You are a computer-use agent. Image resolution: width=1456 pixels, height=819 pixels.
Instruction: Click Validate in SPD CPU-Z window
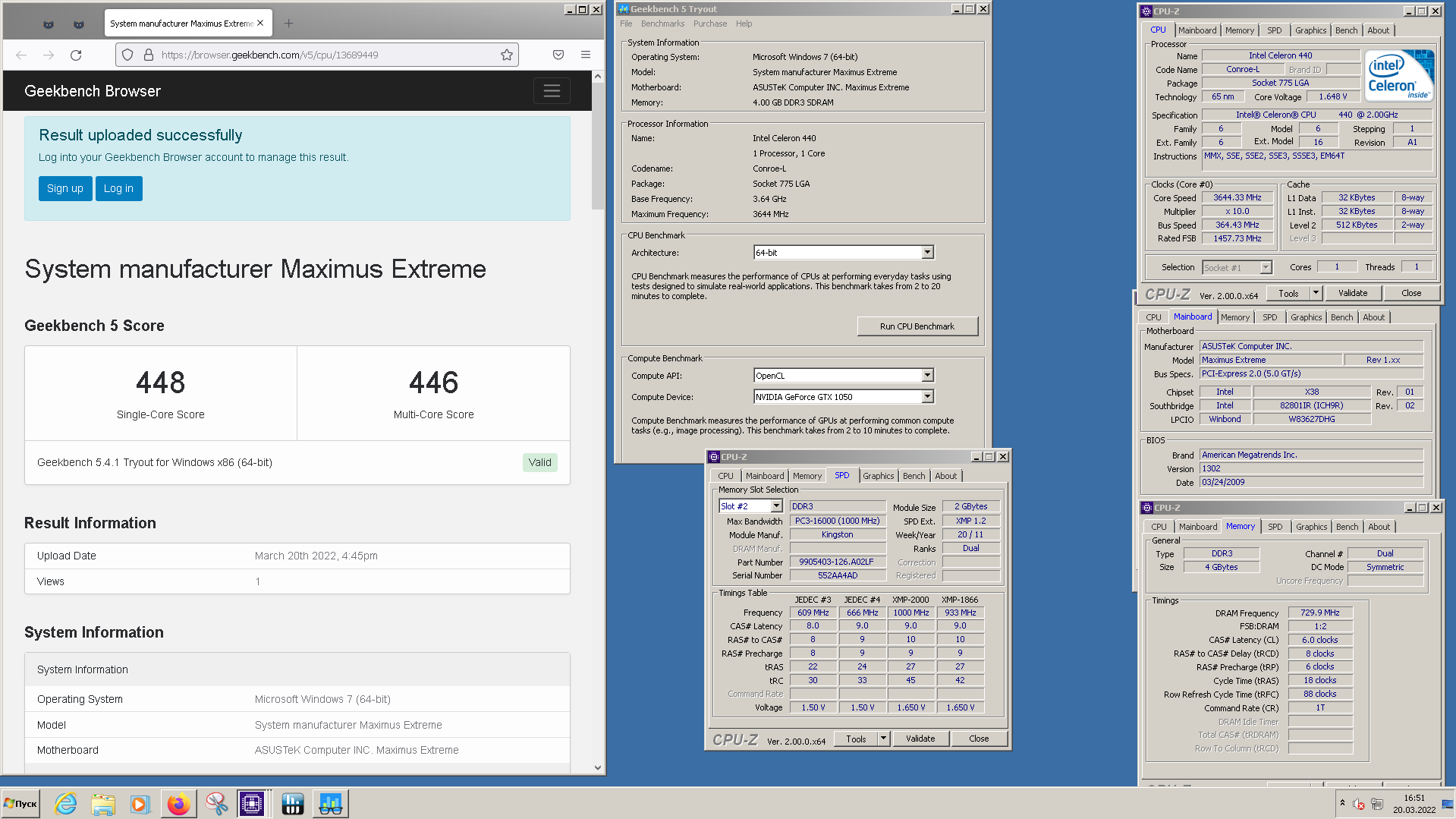click(x=920, y=739)
